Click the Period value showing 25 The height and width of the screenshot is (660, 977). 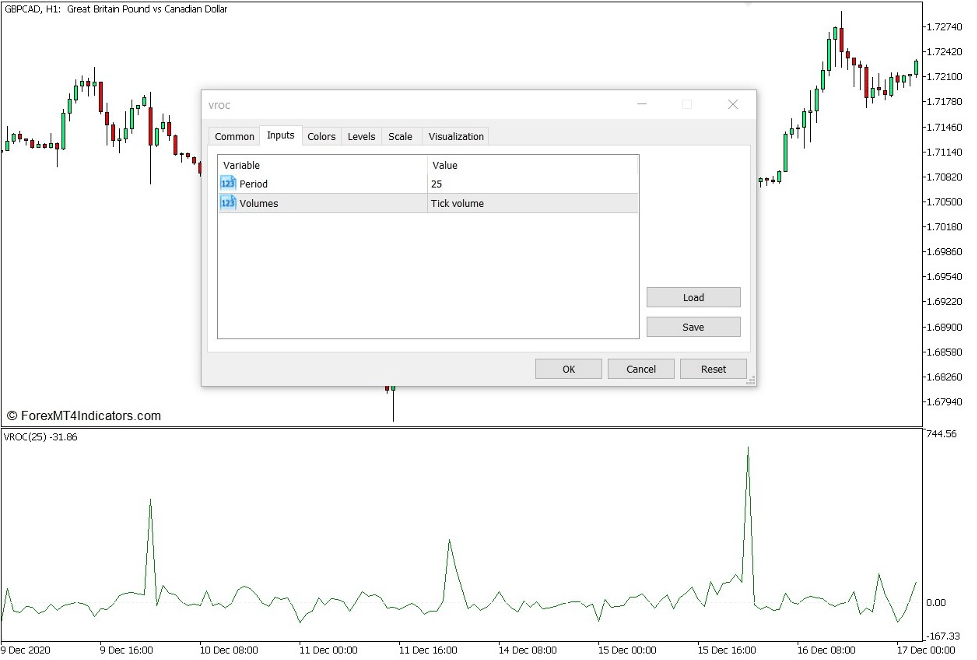click(435, 184)
